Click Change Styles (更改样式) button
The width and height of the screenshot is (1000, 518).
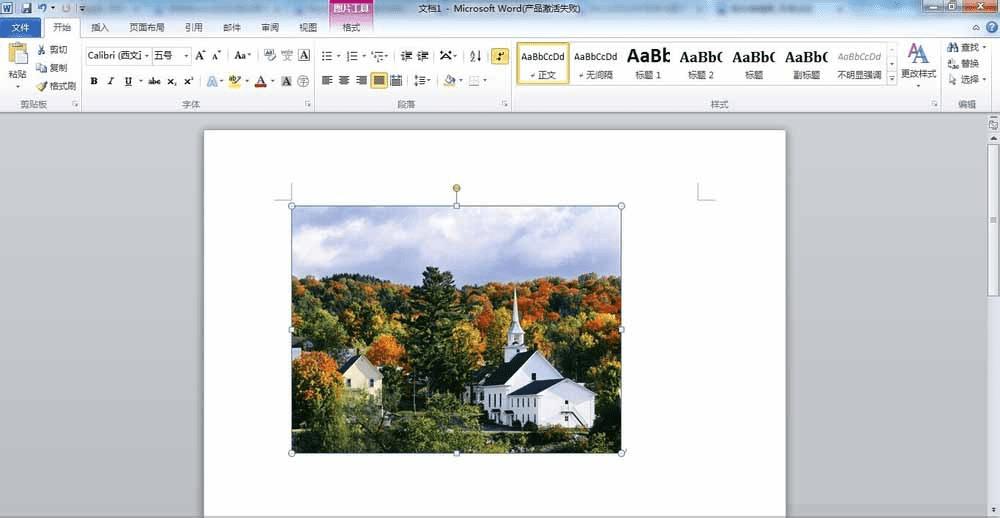coord(918,64)
